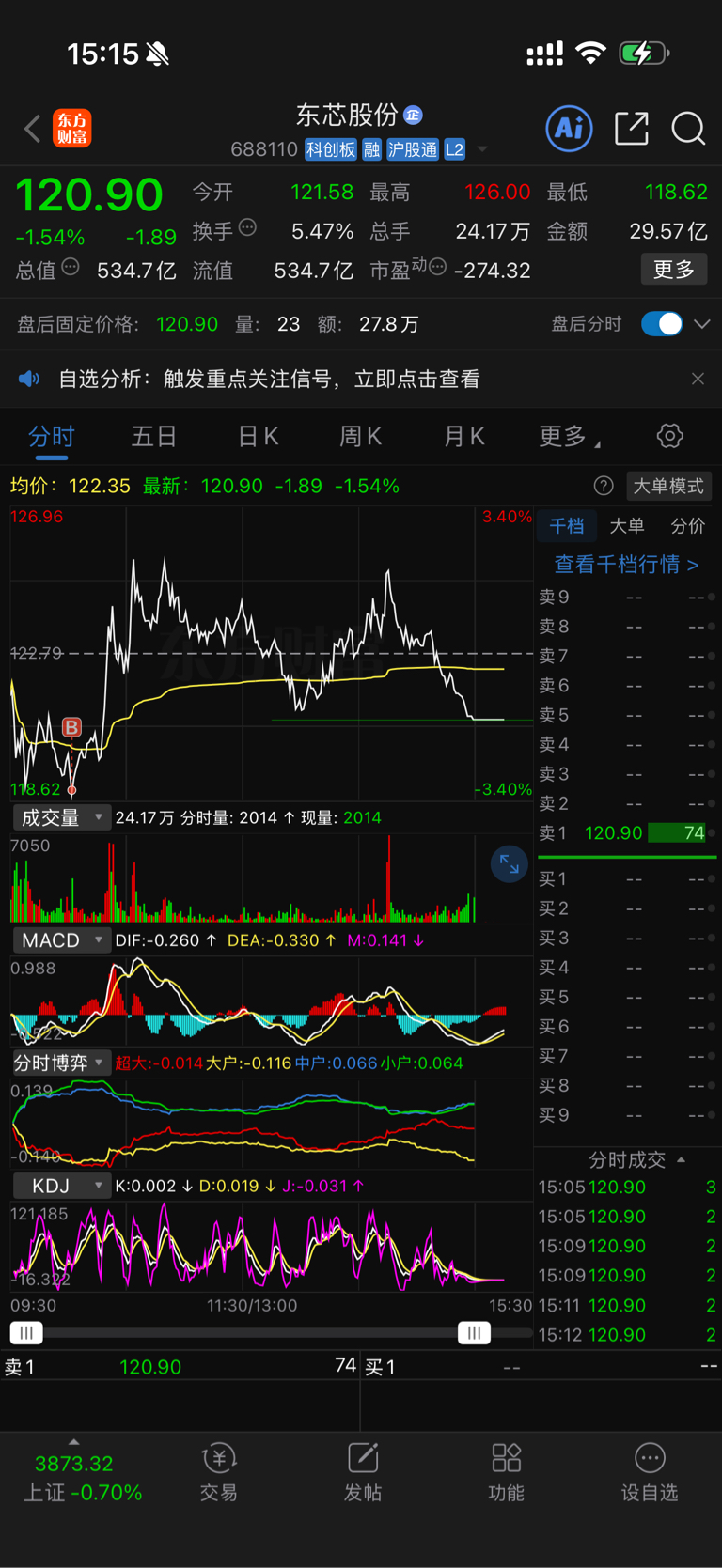Tap the 沪股通 tag
This screenshot has height=1568, width=722.
[413, 149]
